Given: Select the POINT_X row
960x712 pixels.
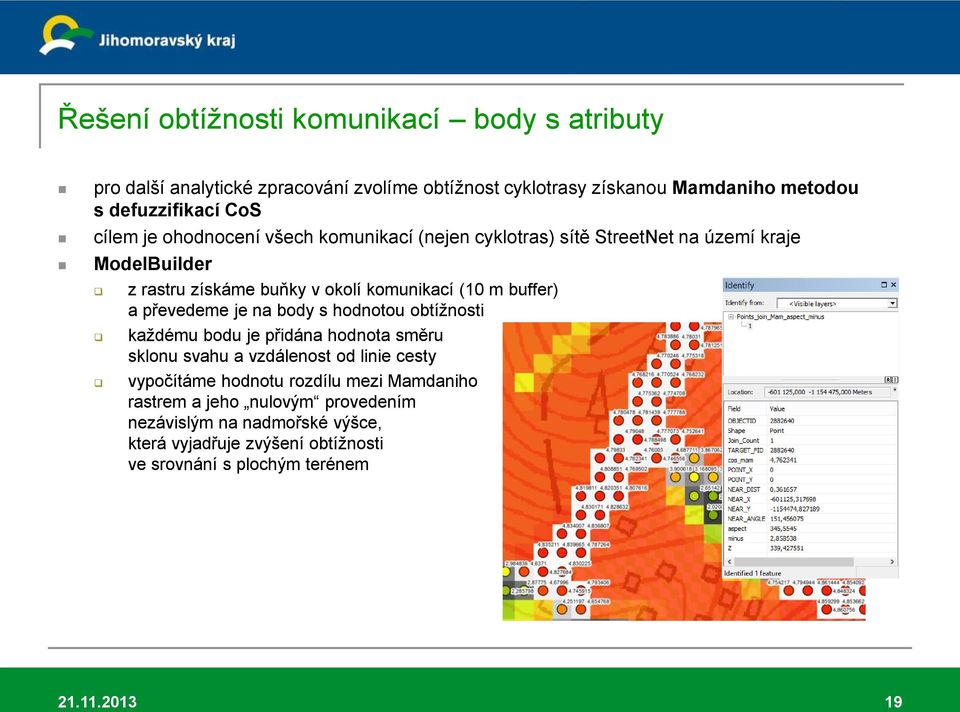Looking at the screenshot, I should pyautogui.click(x=811, y=470).
